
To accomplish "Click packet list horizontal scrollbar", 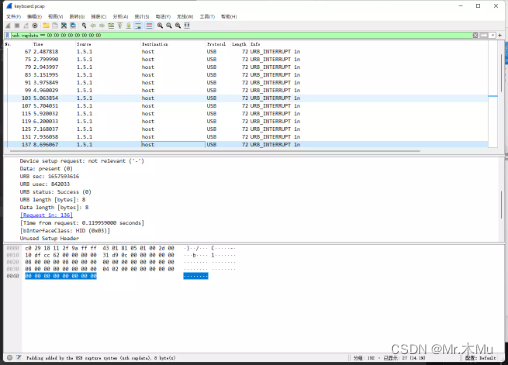I will 215,151.
